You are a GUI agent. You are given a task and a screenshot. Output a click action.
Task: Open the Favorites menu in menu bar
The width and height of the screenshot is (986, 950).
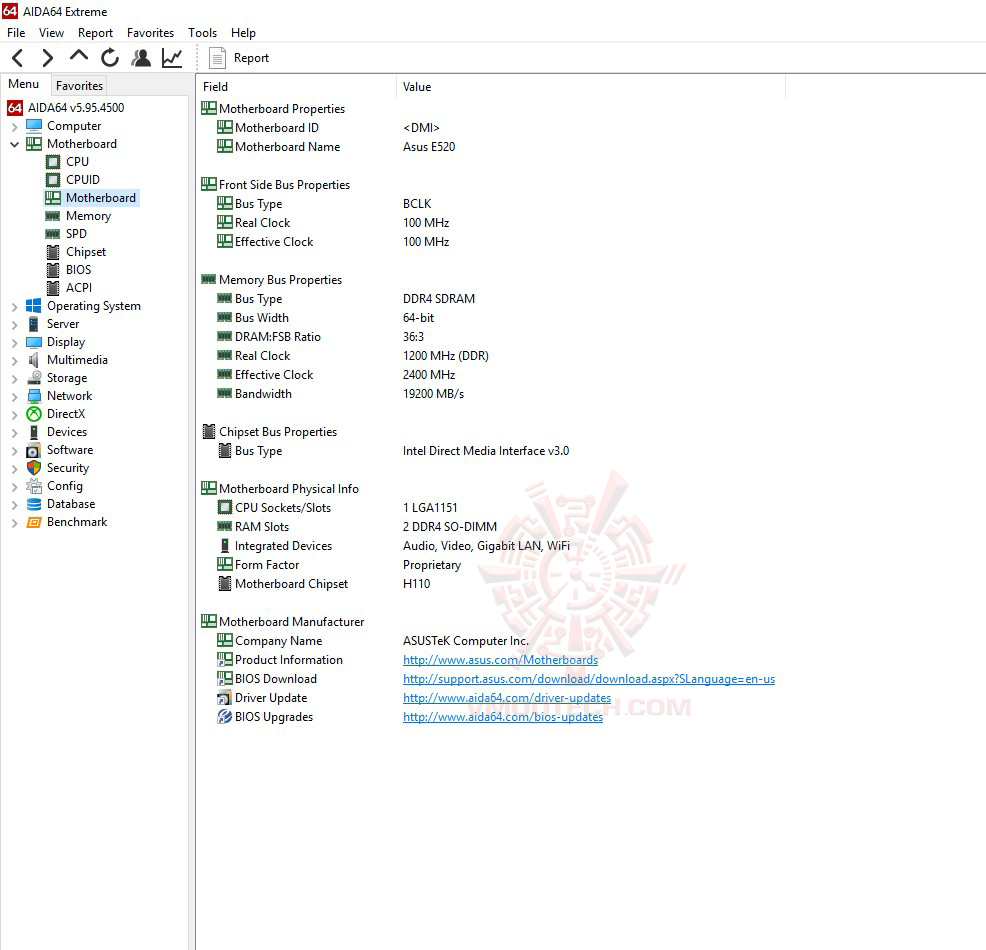pyautogui.click(x=150, y=33)
